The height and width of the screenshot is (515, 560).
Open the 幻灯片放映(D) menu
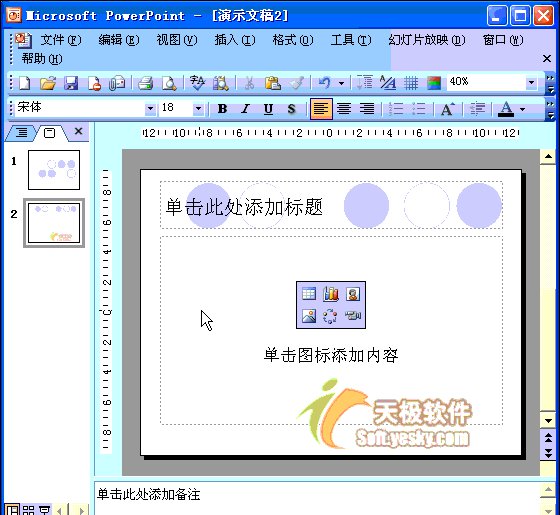(427, 40)
